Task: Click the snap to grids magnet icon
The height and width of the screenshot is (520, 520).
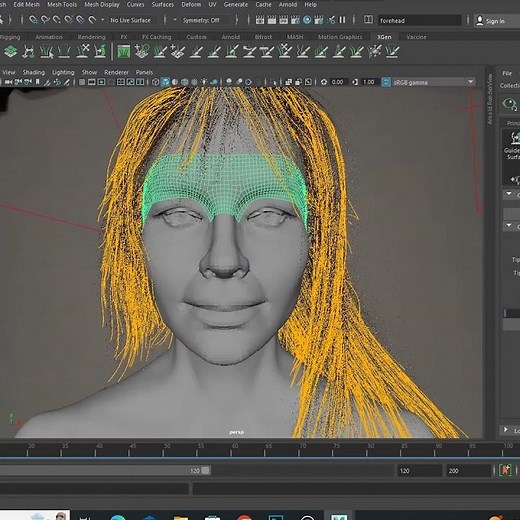Action: [33, 20]
